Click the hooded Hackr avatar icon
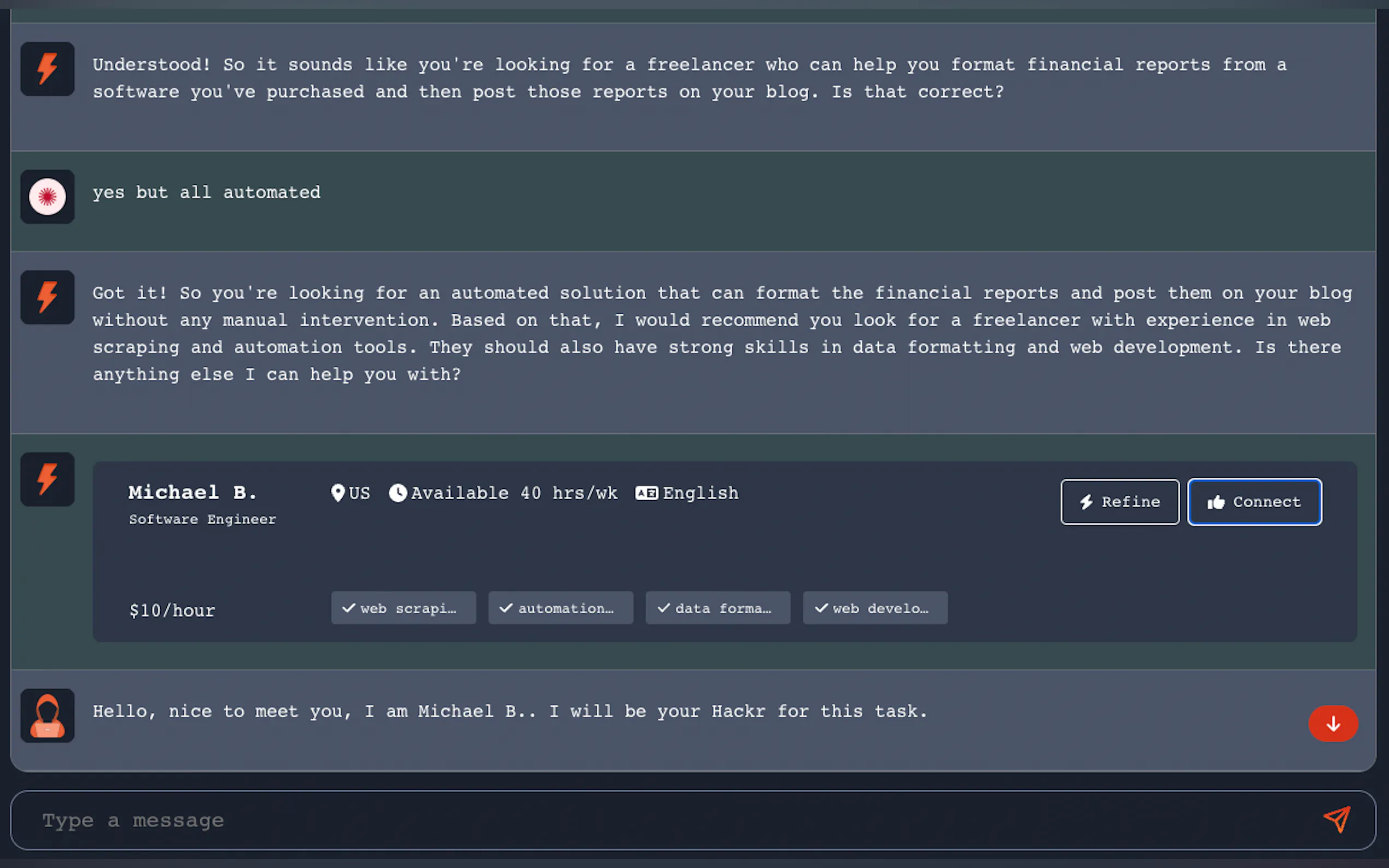This screenshot has width=1389, height=868. point(48,715)
